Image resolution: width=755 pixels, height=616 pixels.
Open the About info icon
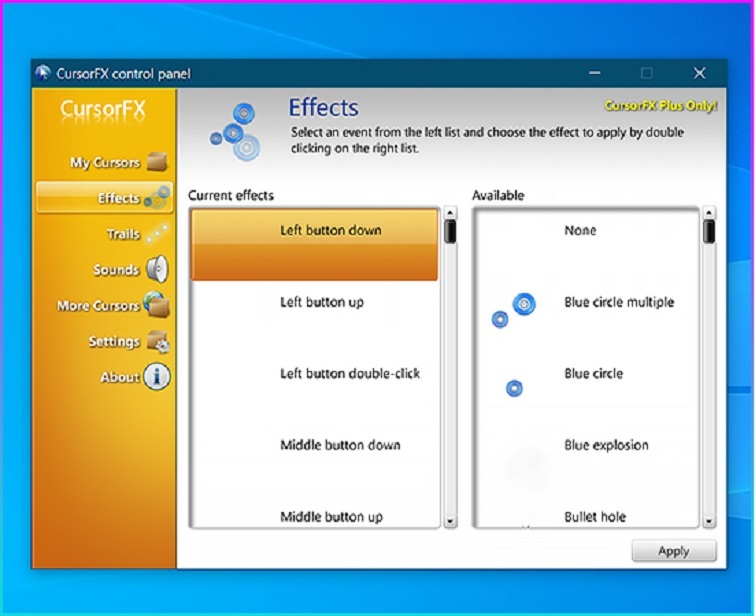pyautogui.click(x=157, y=377)
